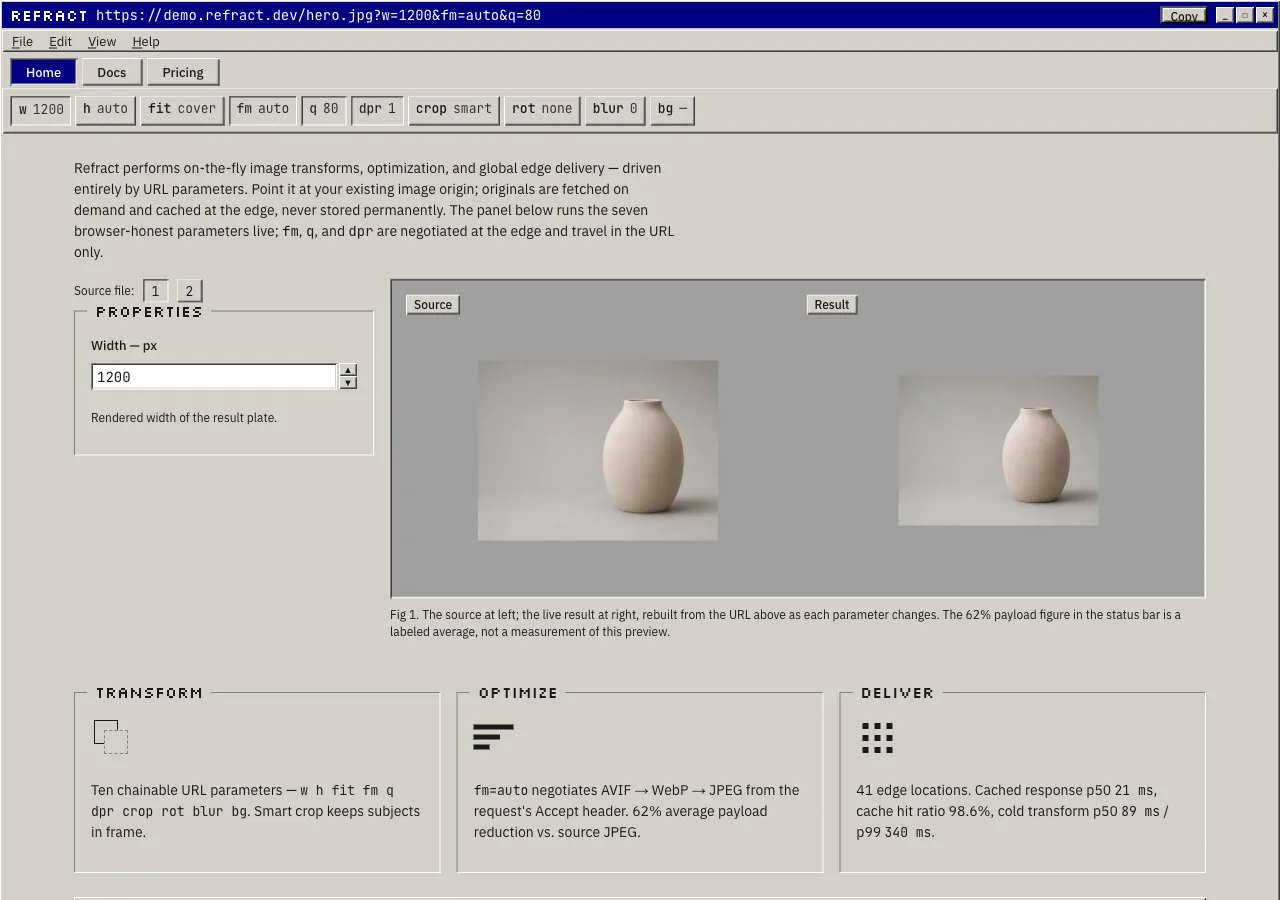Image resolution: width=1280 pixels, height=900 pixels.
Task: Switch to the Home tab
Action: 43,72
